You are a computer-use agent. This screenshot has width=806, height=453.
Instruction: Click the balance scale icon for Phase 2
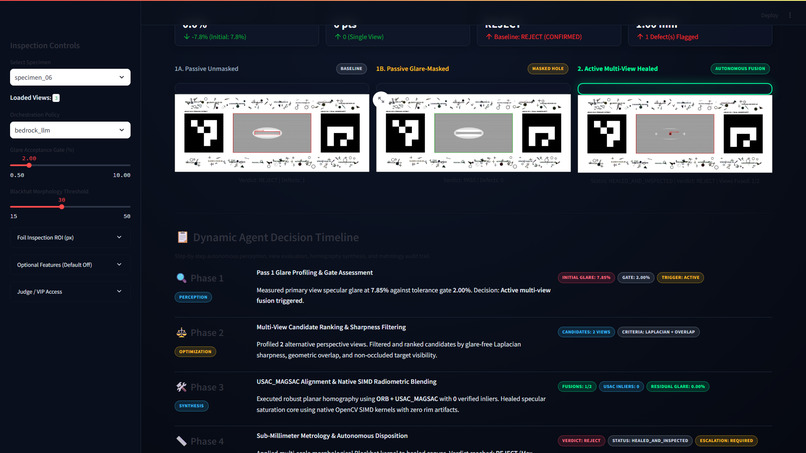pyautogui.click(x=181, y=333)
